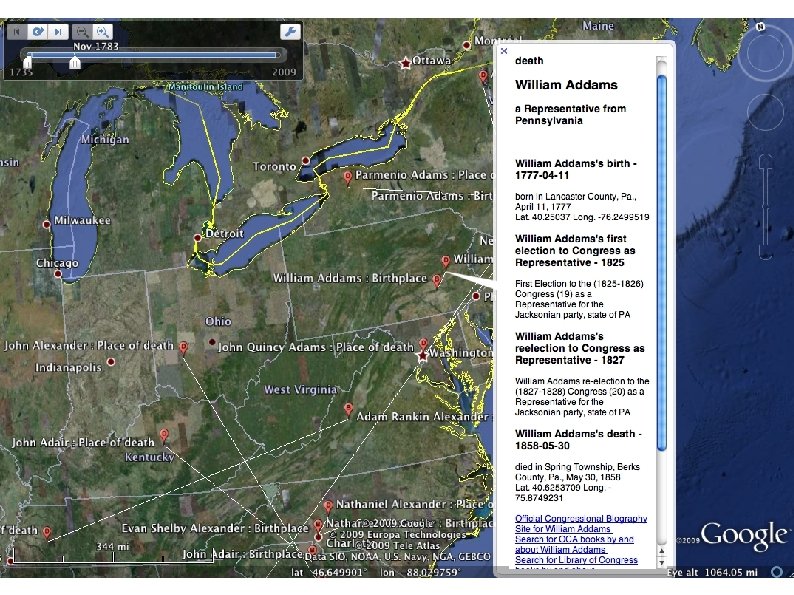794x595 pixels.
Task: Click the Toronto city dot
Action: pyautogui.click(x=305, y=161)
